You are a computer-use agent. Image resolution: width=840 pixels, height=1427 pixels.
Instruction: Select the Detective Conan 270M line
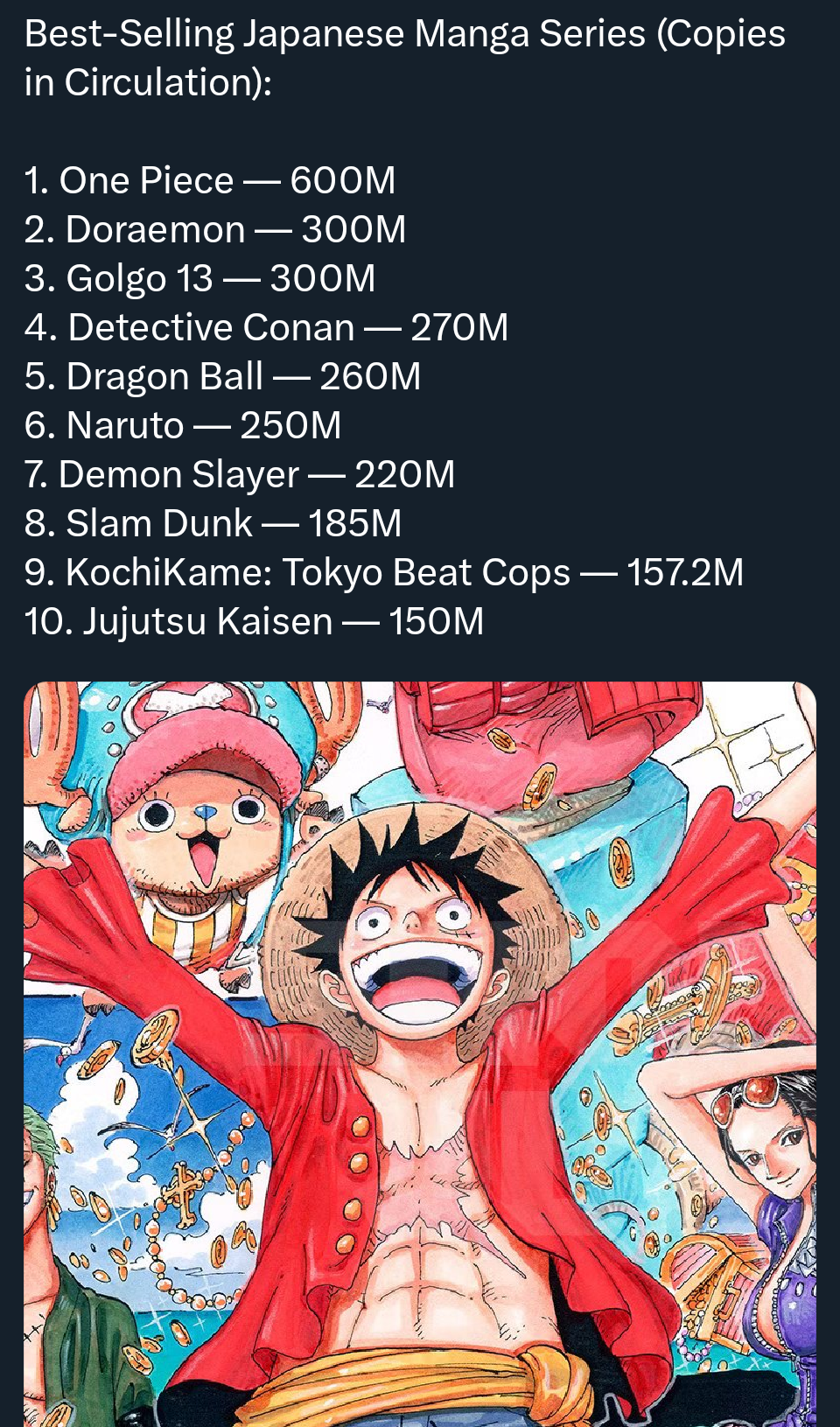266,327
